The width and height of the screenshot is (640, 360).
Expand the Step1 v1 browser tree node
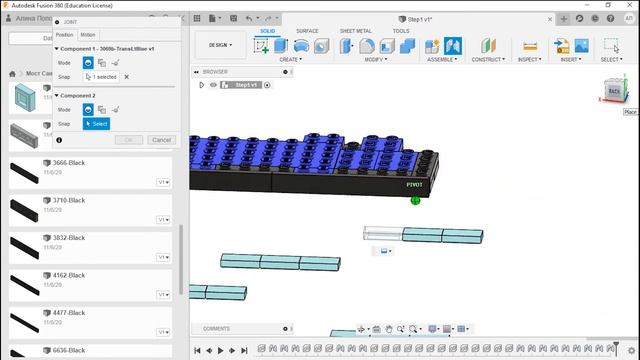[x=202, y=85]
